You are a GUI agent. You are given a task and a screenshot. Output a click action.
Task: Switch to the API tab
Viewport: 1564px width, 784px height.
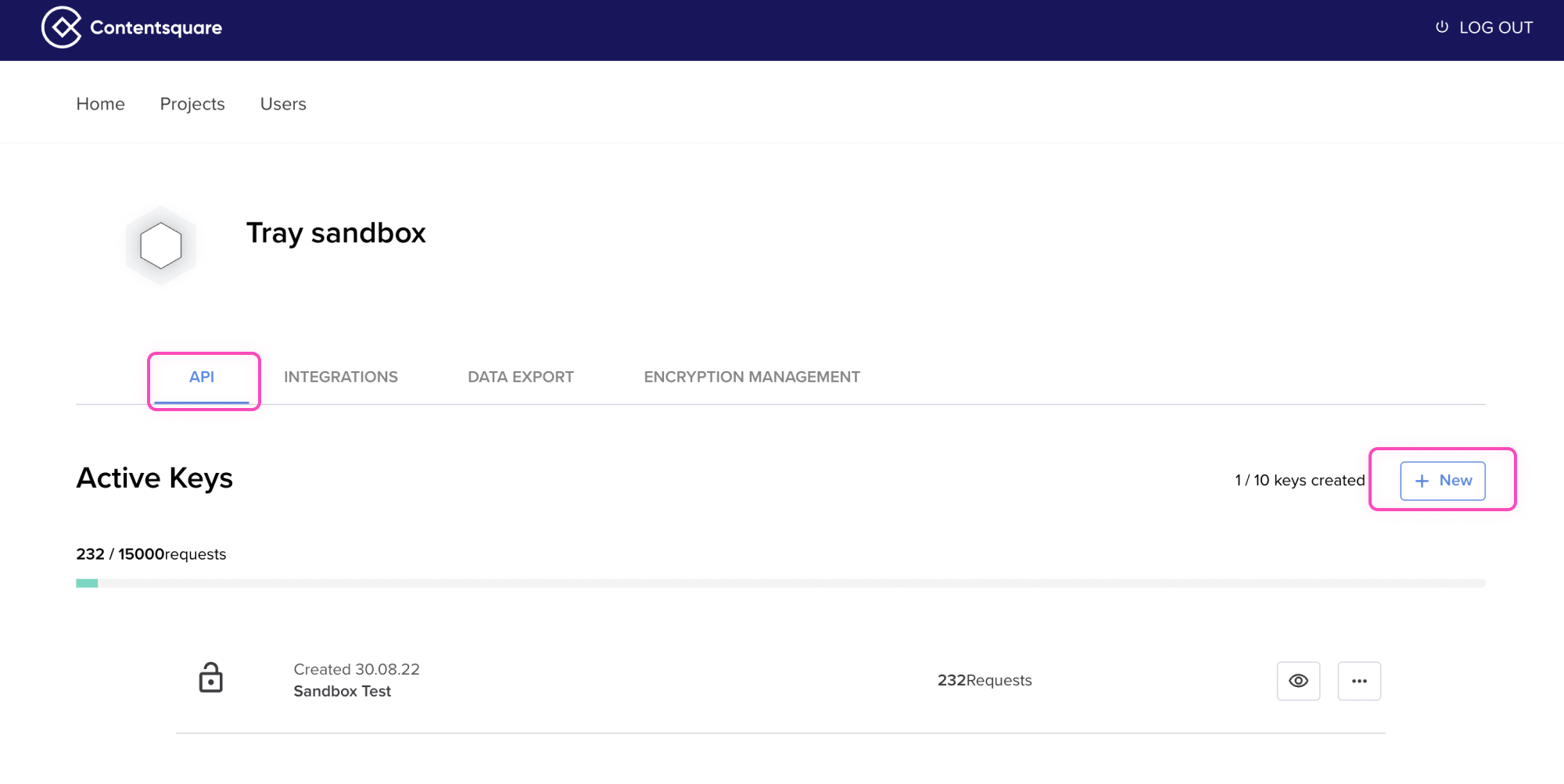click(203, 377)
